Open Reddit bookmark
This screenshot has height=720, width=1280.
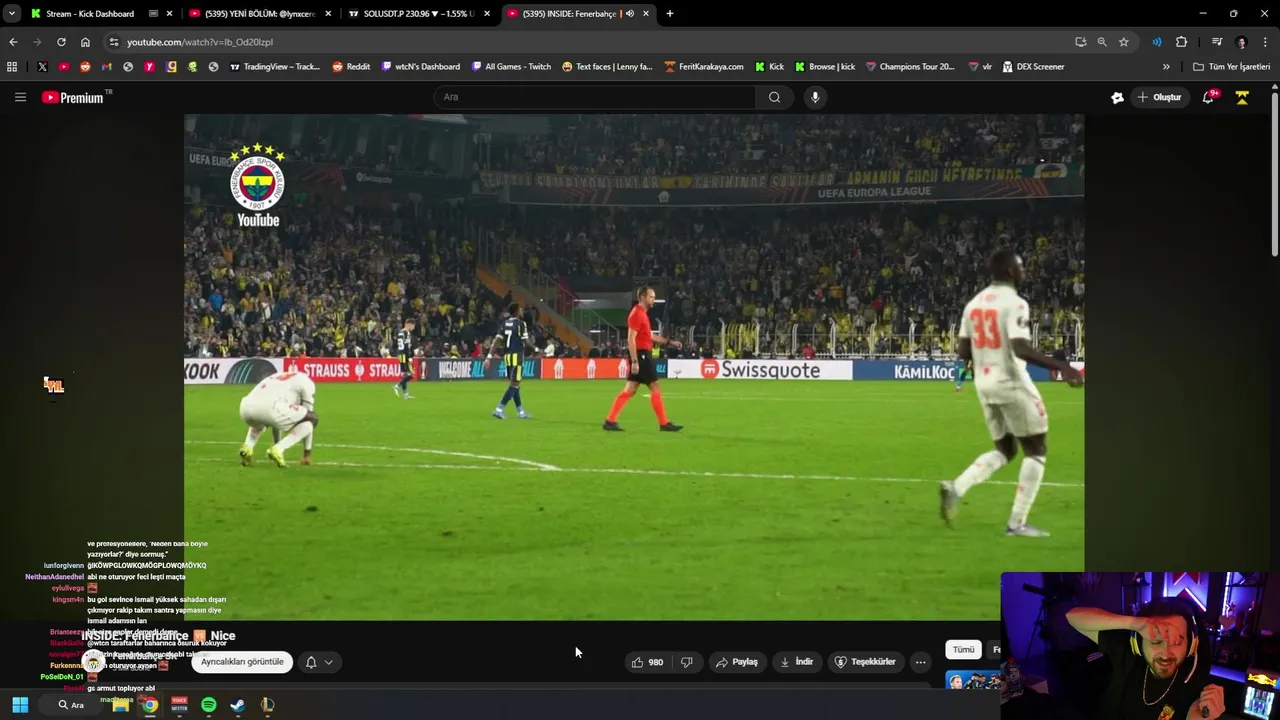pyautogui.click(x=351, y=67)
